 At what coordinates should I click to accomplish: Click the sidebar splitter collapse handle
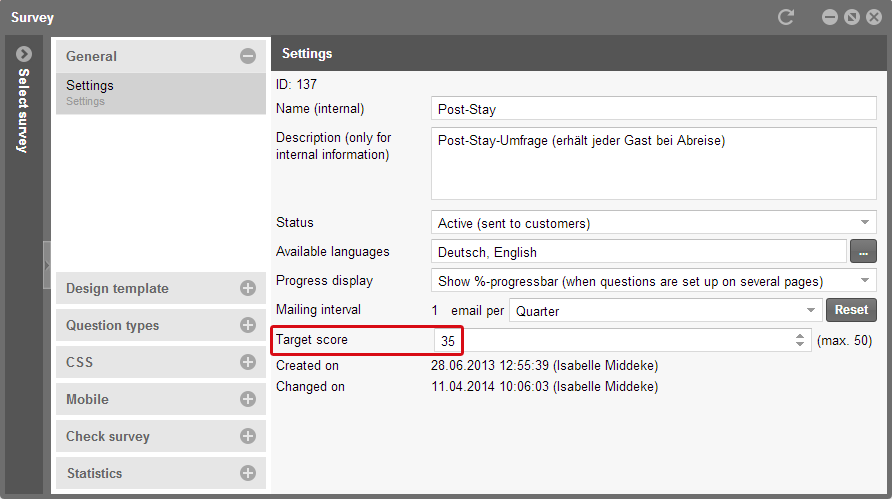tap(47, 265)
